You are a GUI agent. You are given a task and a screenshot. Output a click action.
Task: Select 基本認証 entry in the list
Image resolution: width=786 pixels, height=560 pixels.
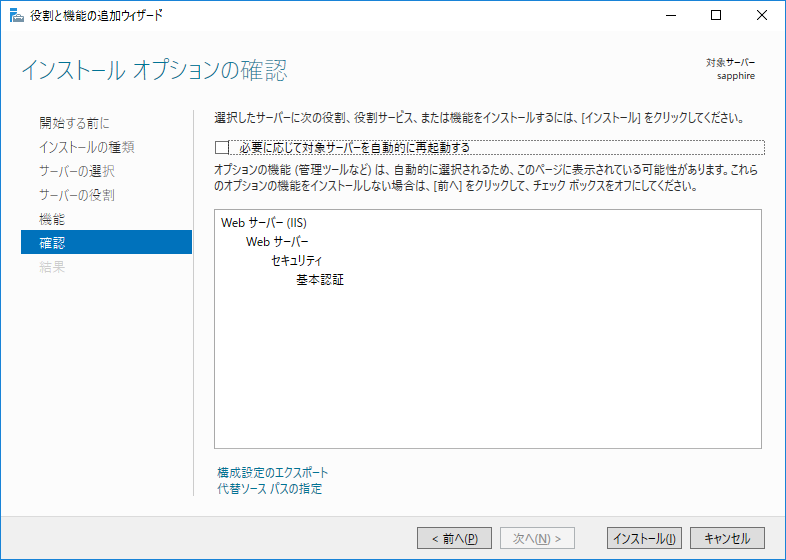[x=320, y=280]
